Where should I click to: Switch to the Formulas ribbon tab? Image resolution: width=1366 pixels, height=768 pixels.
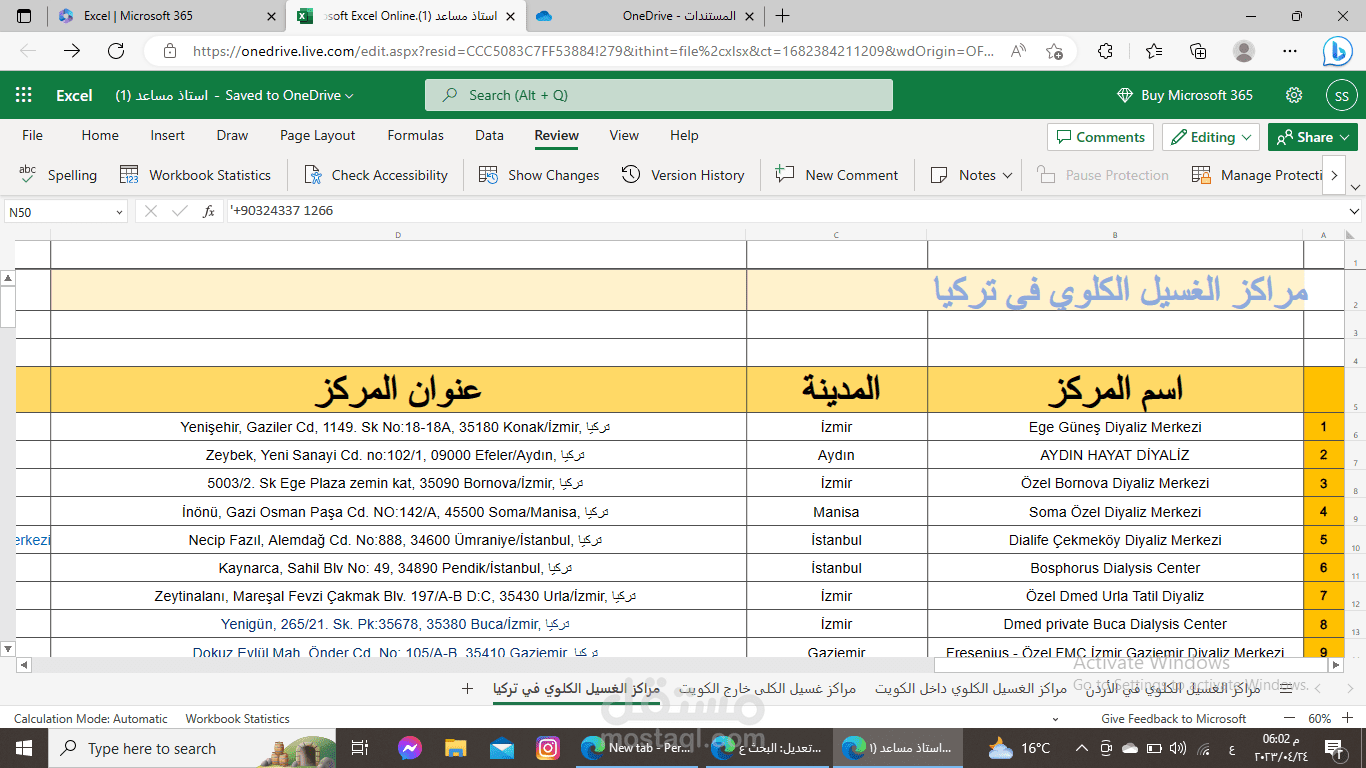click(415, 135)
